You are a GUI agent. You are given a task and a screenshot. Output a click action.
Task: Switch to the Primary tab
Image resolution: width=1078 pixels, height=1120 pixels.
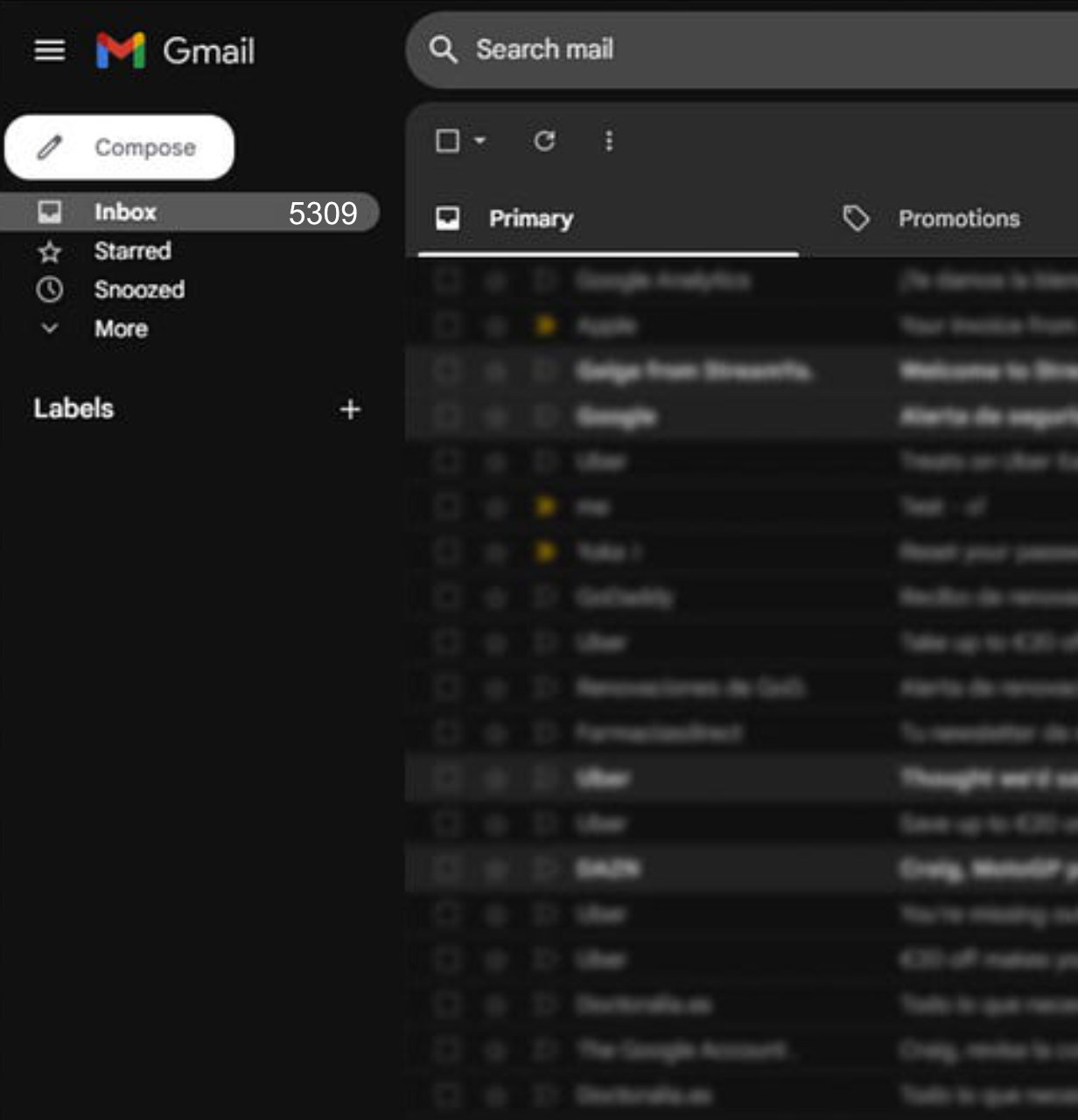pos(608,219)
